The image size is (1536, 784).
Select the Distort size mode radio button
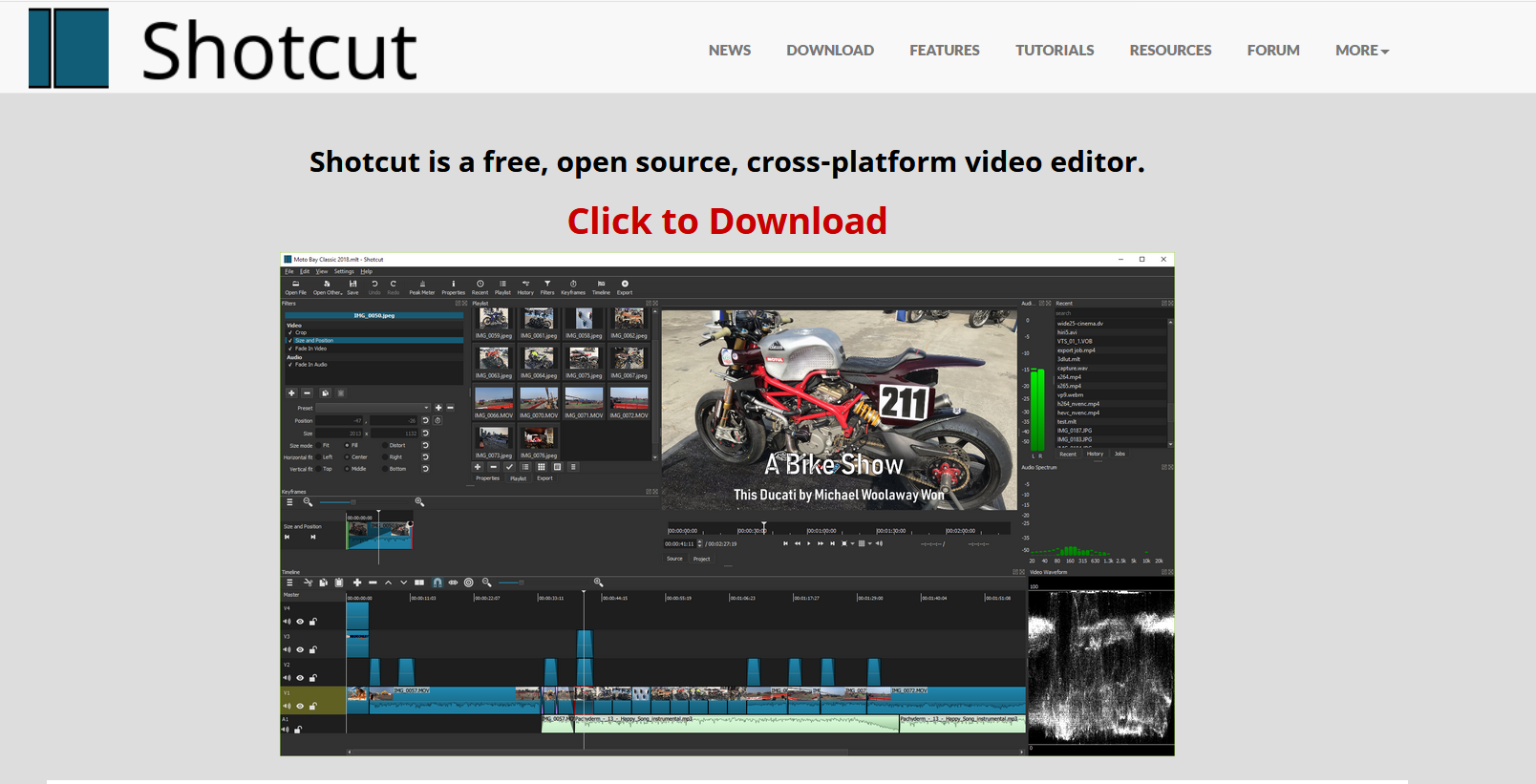(x=386, y=445)
